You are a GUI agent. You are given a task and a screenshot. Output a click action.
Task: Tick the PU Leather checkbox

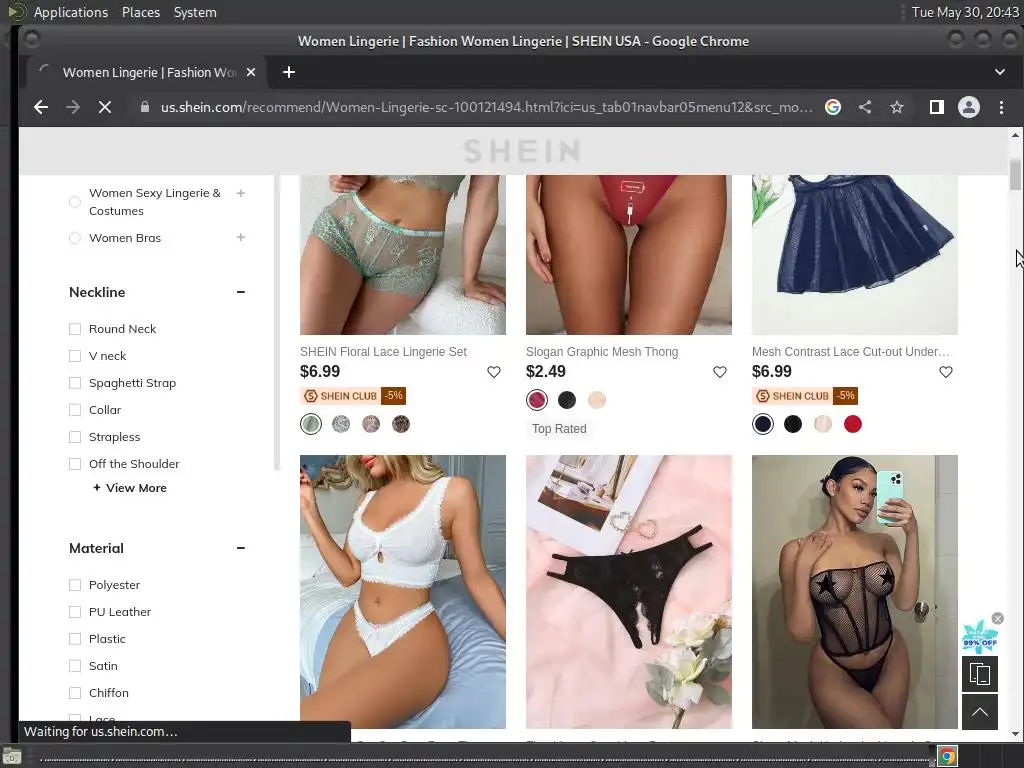point(75,612)
